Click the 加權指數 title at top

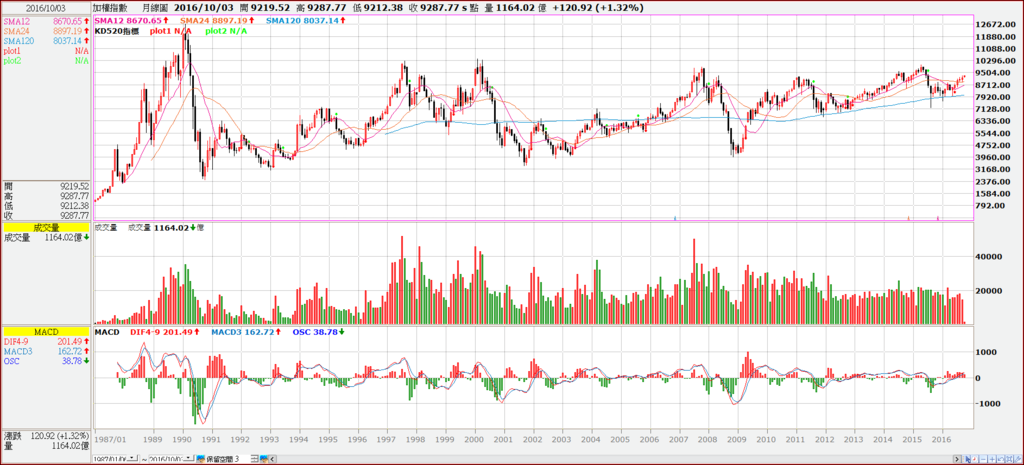pos(109,8)
